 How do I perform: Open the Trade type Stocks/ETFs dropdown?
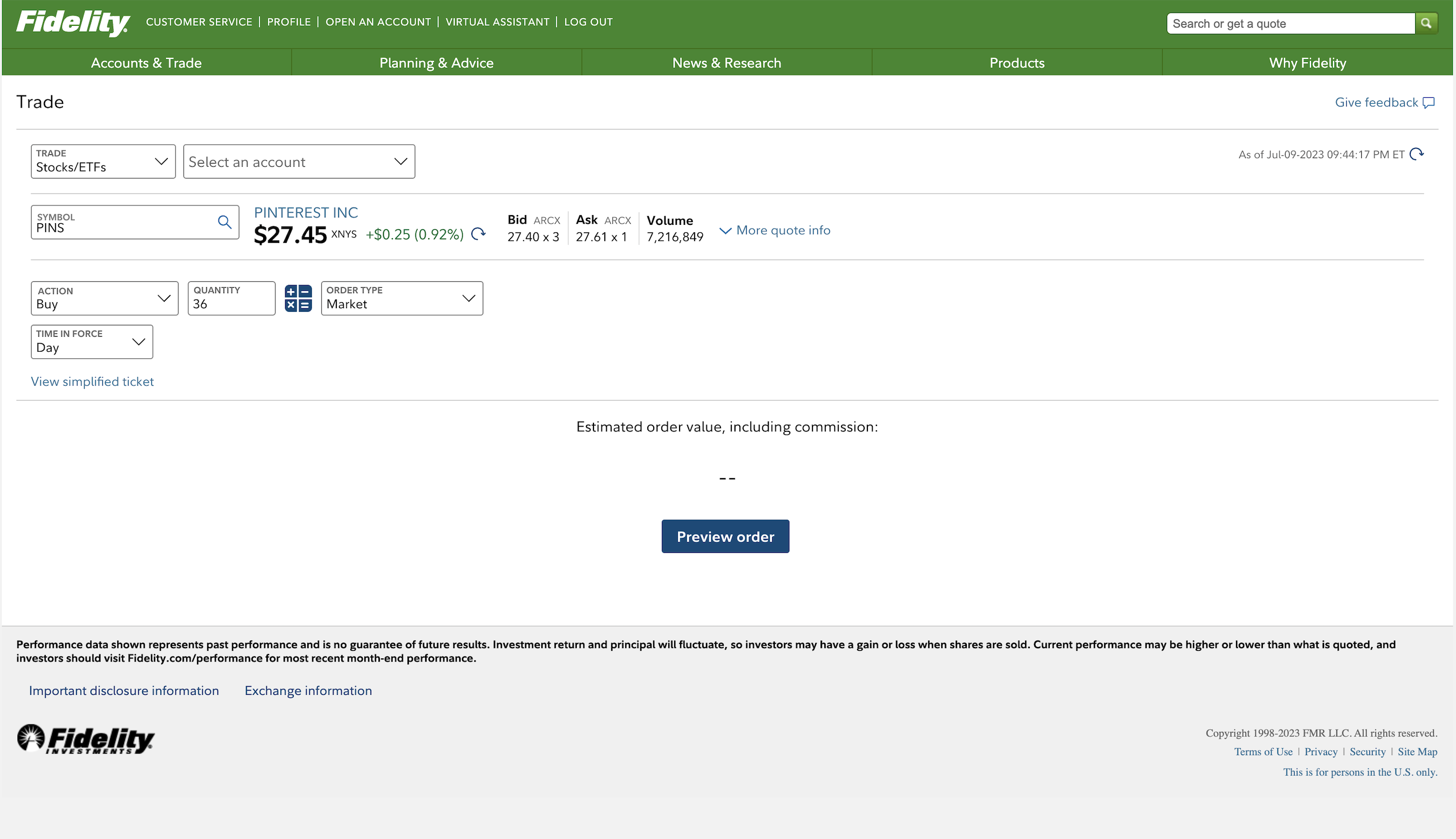pos(103,161)
